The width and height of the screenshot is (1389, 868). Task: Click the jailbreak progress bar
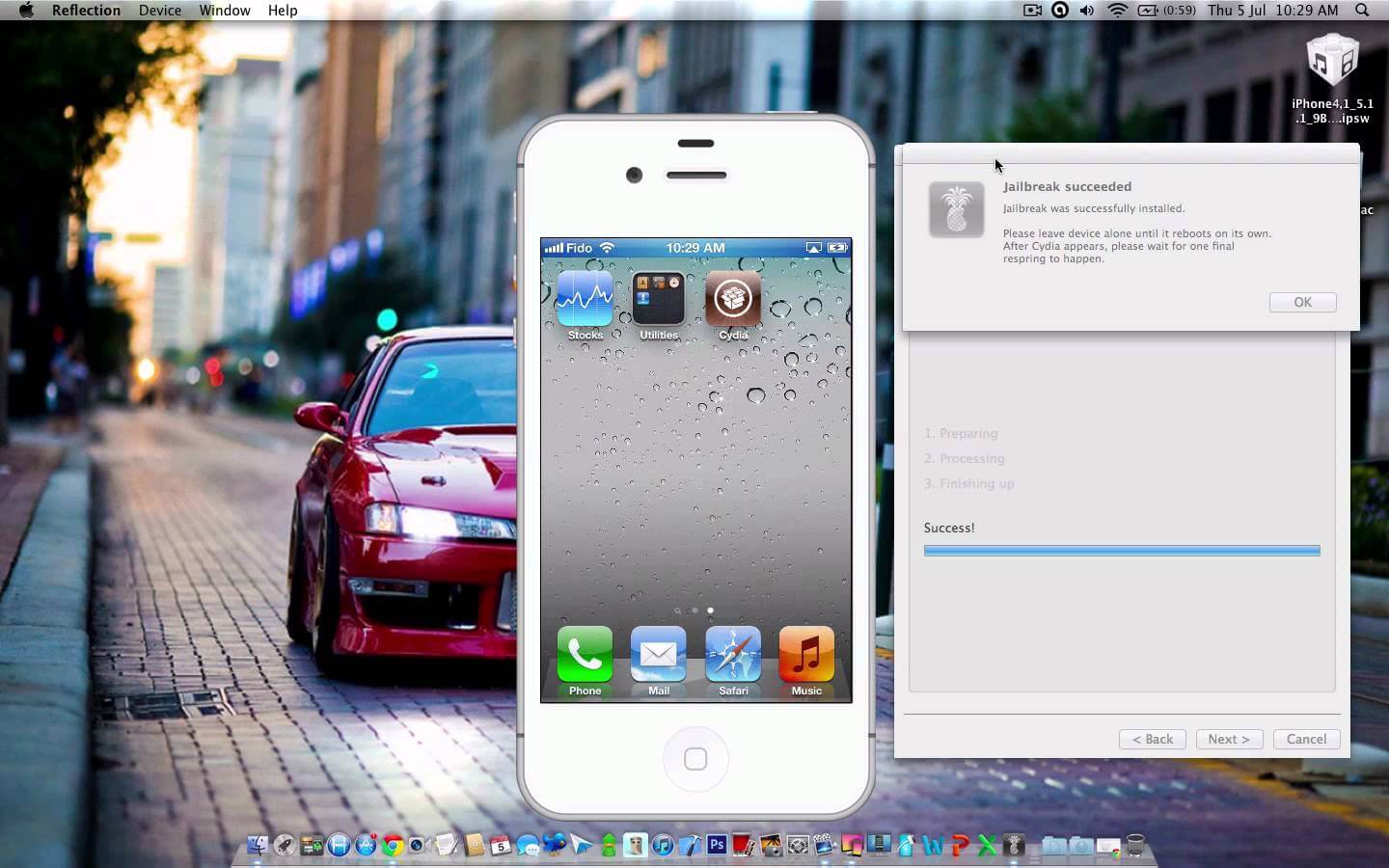[1122, 551]
